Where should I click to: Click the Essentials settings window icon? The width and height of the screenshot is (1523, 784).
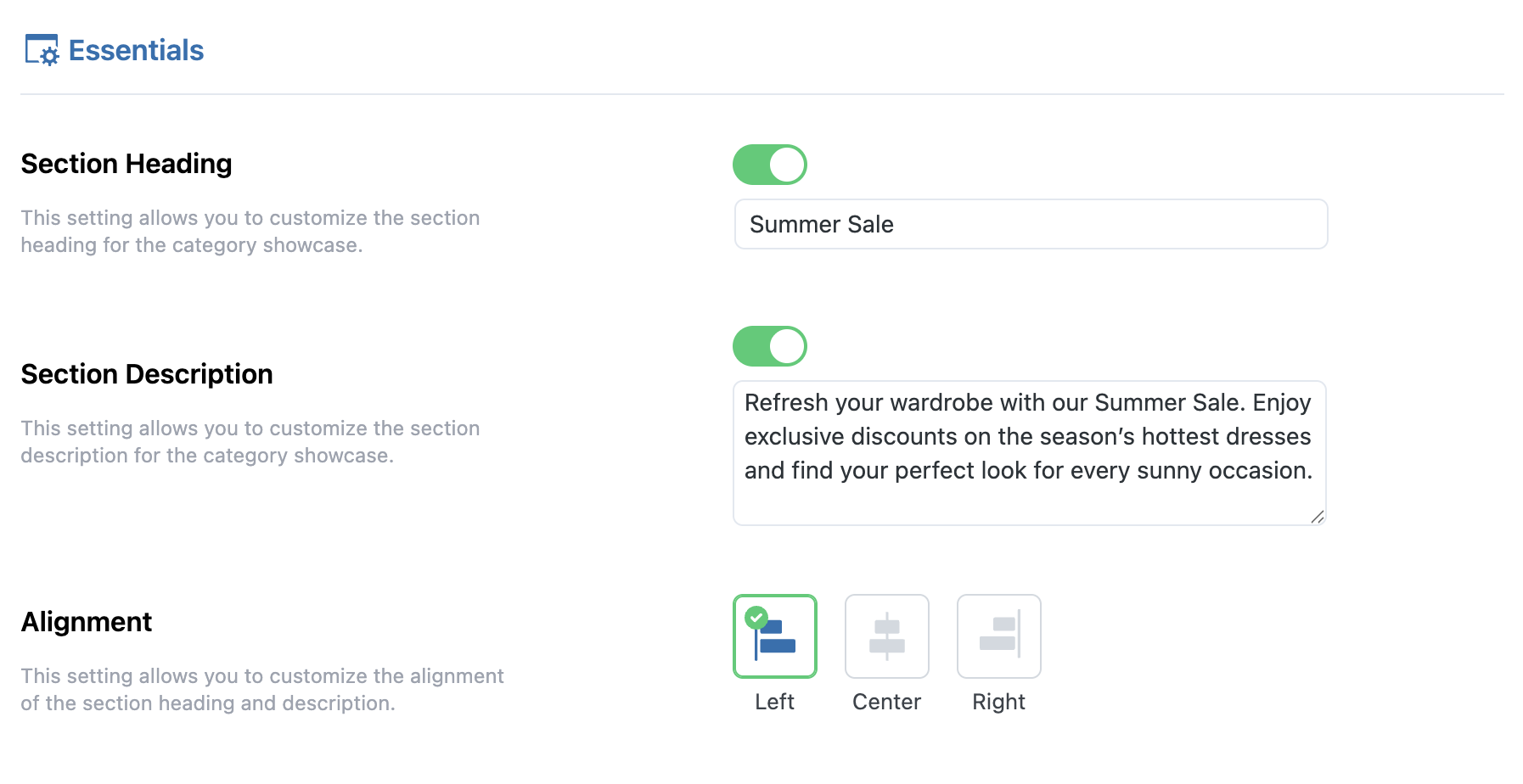click(42, 50)
